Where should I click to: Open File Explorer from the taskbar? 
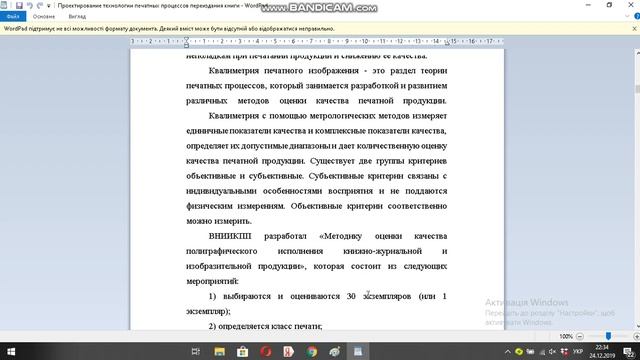220,351
